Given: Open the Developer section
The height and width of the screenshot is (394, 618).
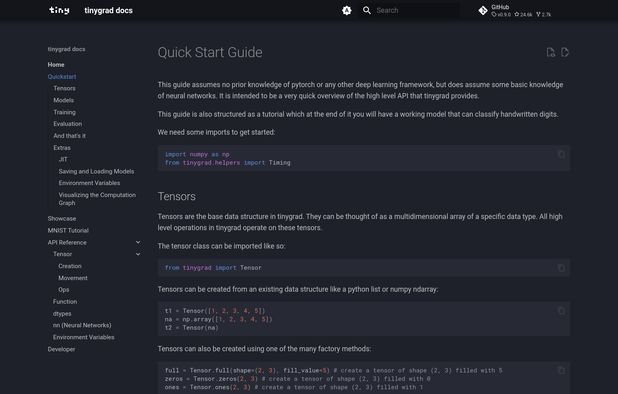Looking at the screenshot, I should click(x=61, y=349).
